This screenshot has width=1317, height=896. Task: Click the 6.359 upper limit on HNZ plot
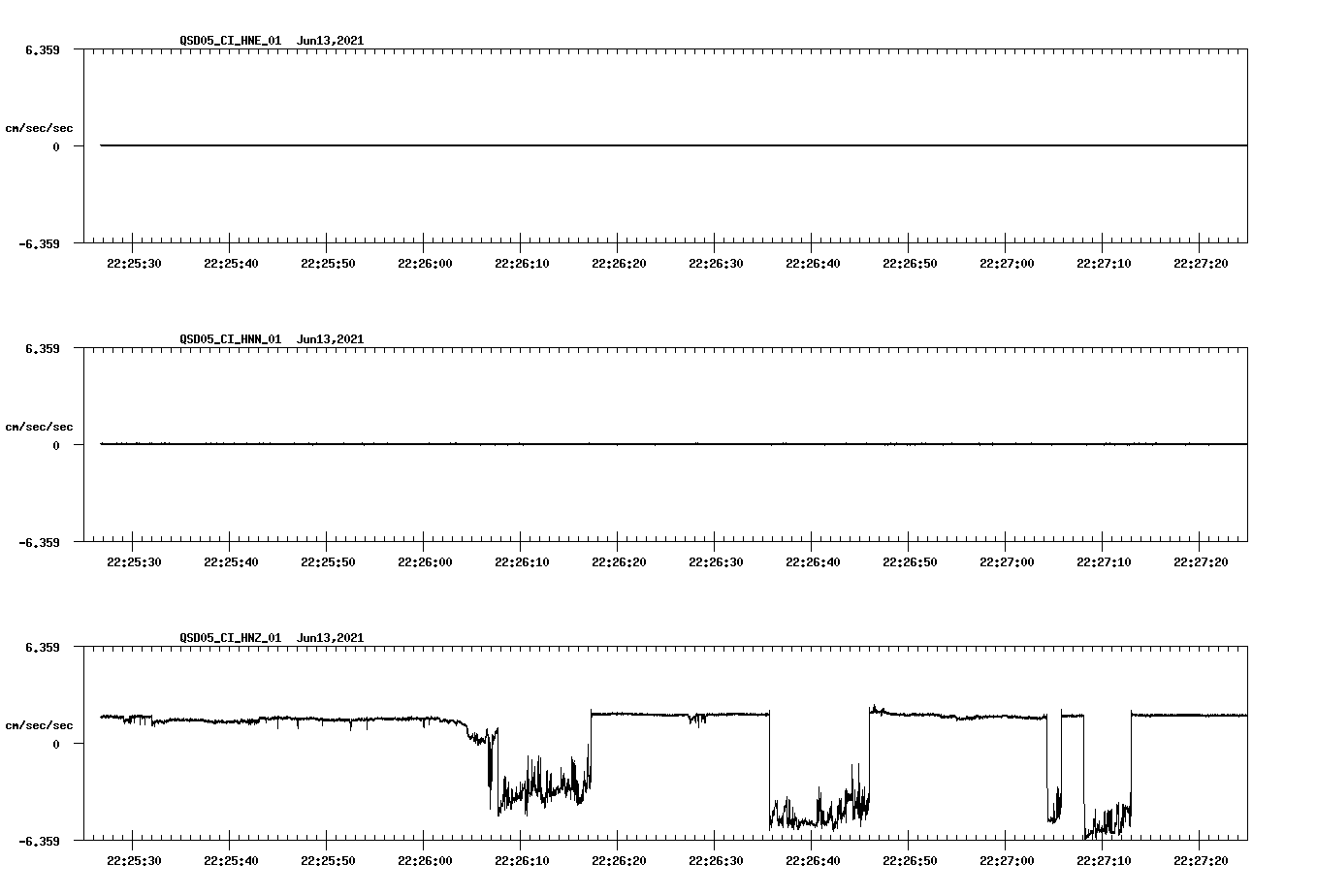[x=43, y=647]
